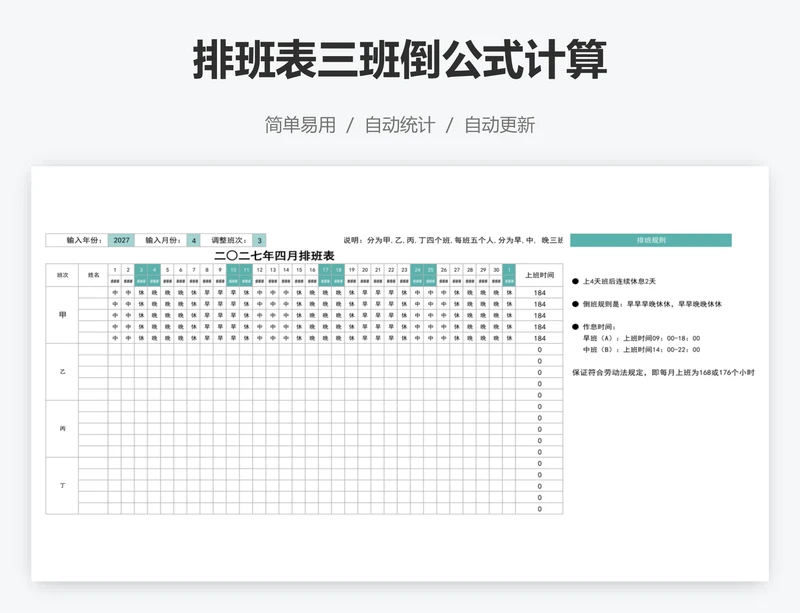This screenshot has width=800, height=613.
Task: Select the month input showing 4
Action: [193, 240]
